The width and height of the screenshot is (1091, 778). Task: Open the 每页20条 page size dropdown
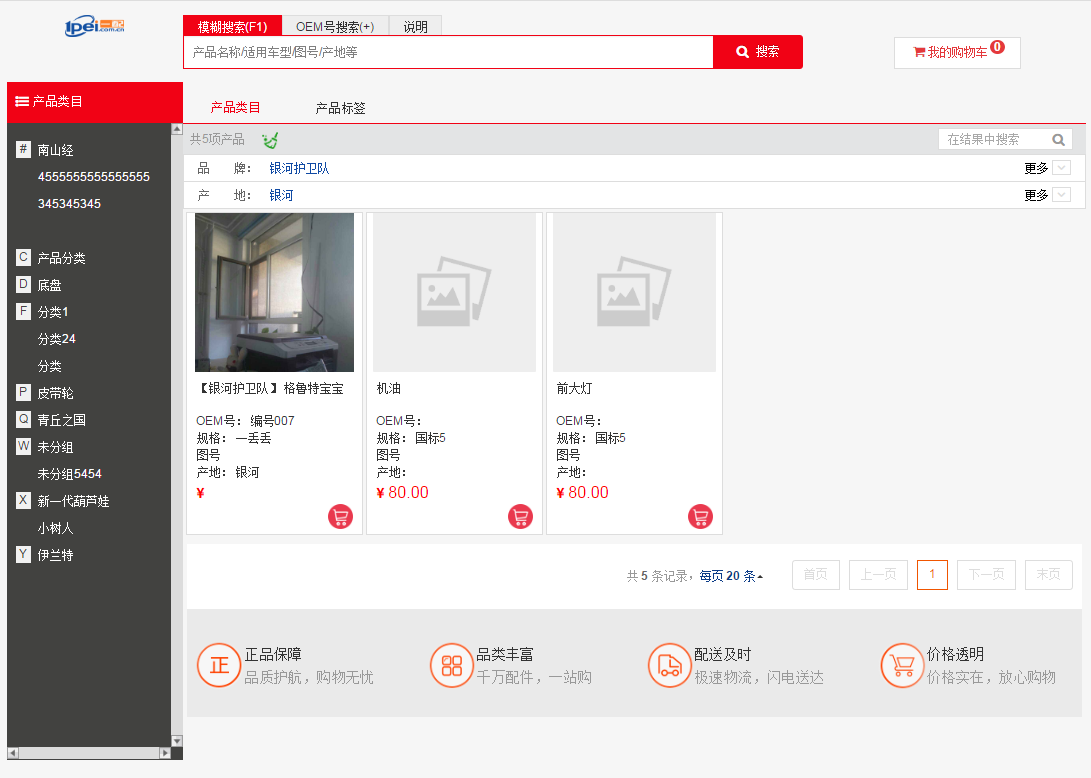click(731, 576)
